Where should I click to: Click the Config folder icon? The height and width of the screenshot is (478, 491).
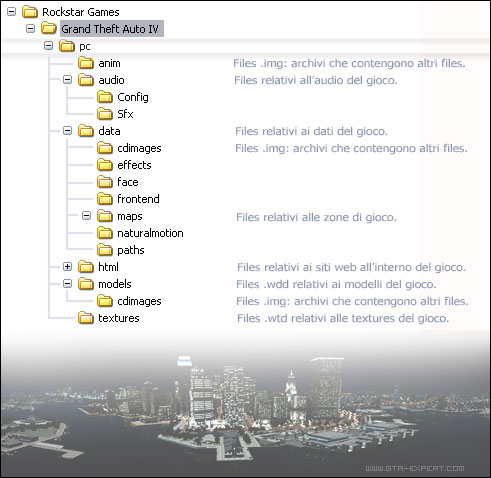tap(105, 97)
